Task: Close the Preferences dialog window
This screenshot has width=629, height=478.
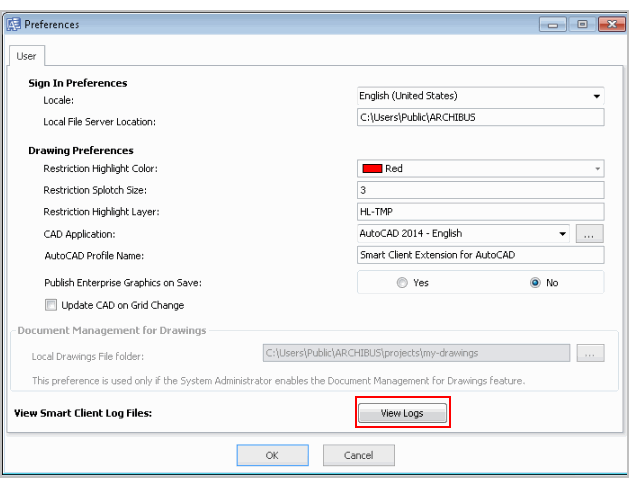Action: [x=608, y=23]
